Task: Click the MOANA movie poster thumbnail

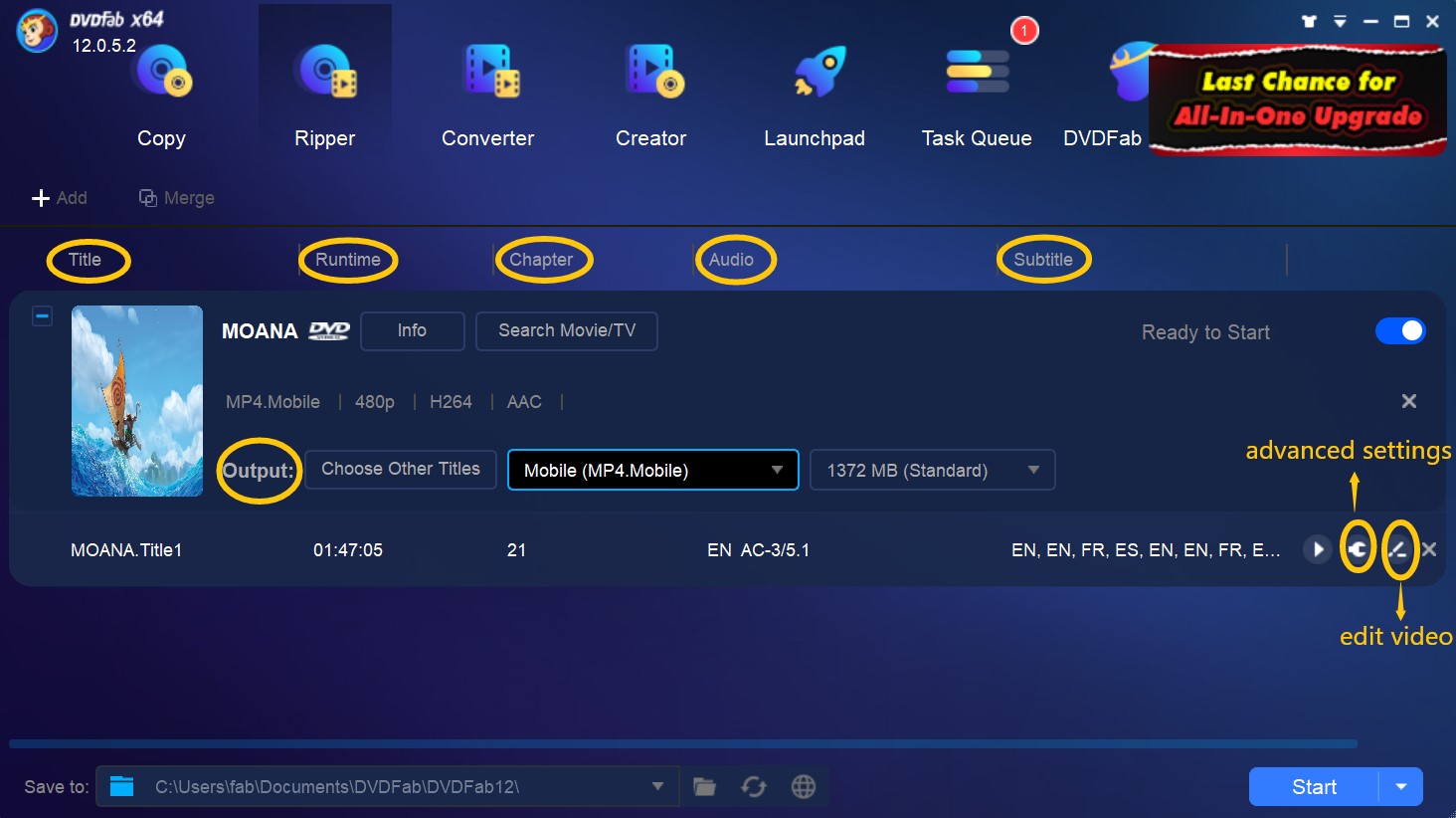Action: [x=137, y=401]
